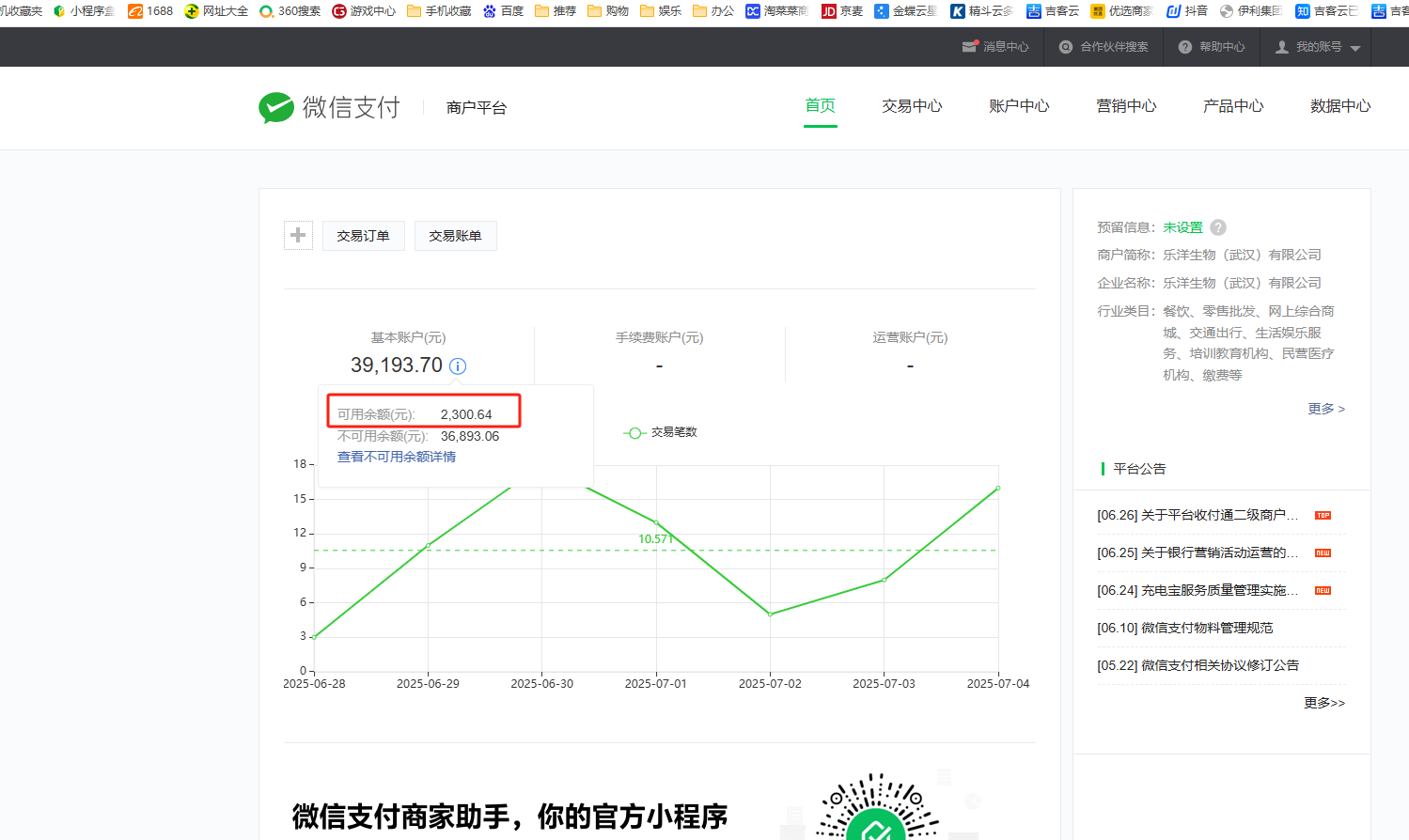This screenshot has width=1409, height=840.
Task: Click the 微信支付 logo
Action: pos(330,107)
